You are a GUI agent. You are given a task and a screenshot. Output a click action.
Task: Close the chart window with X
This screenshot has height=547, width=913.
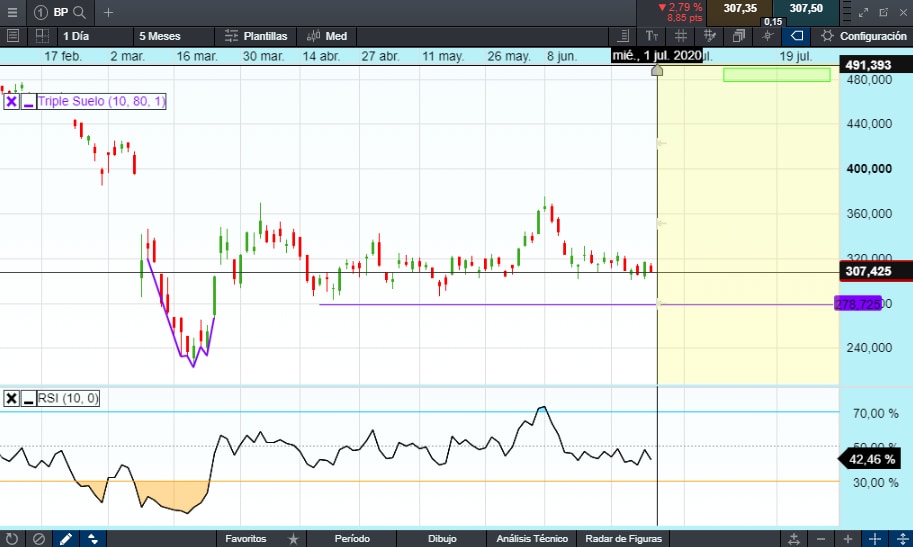[x=903, y=12]
